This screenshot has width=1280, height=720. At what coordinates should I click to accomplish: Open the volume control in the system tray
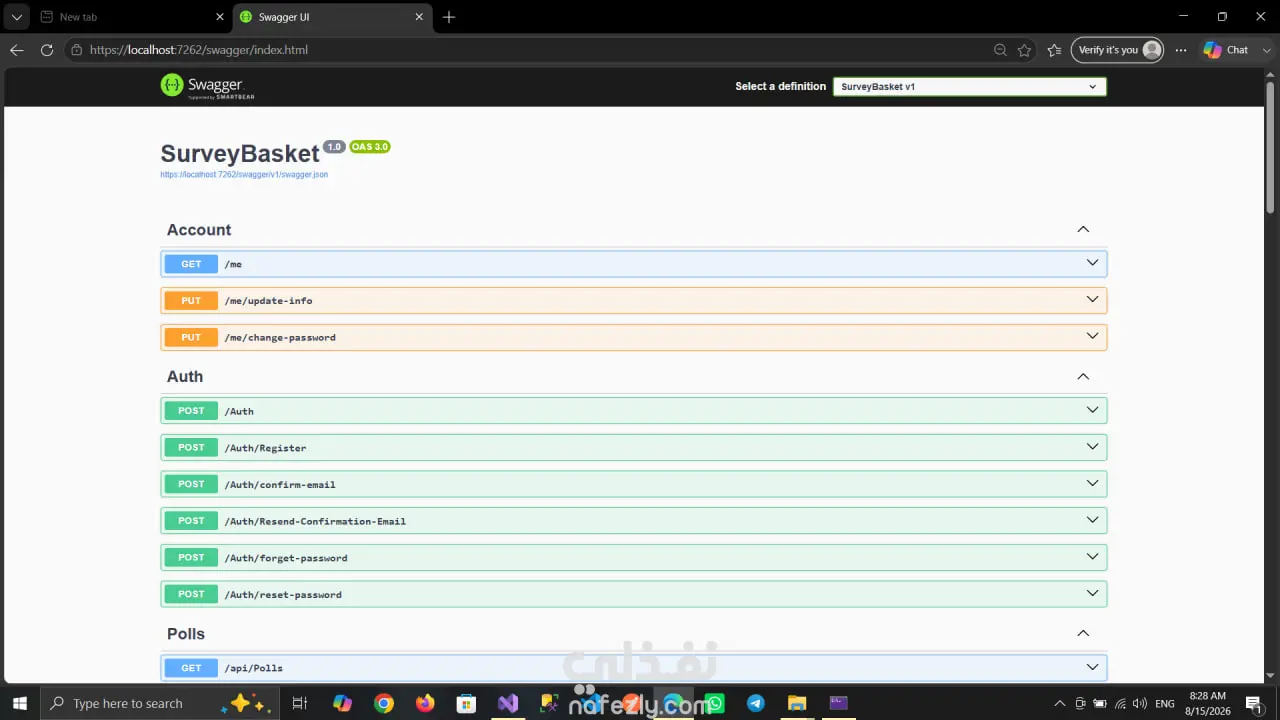point(1141,703)
